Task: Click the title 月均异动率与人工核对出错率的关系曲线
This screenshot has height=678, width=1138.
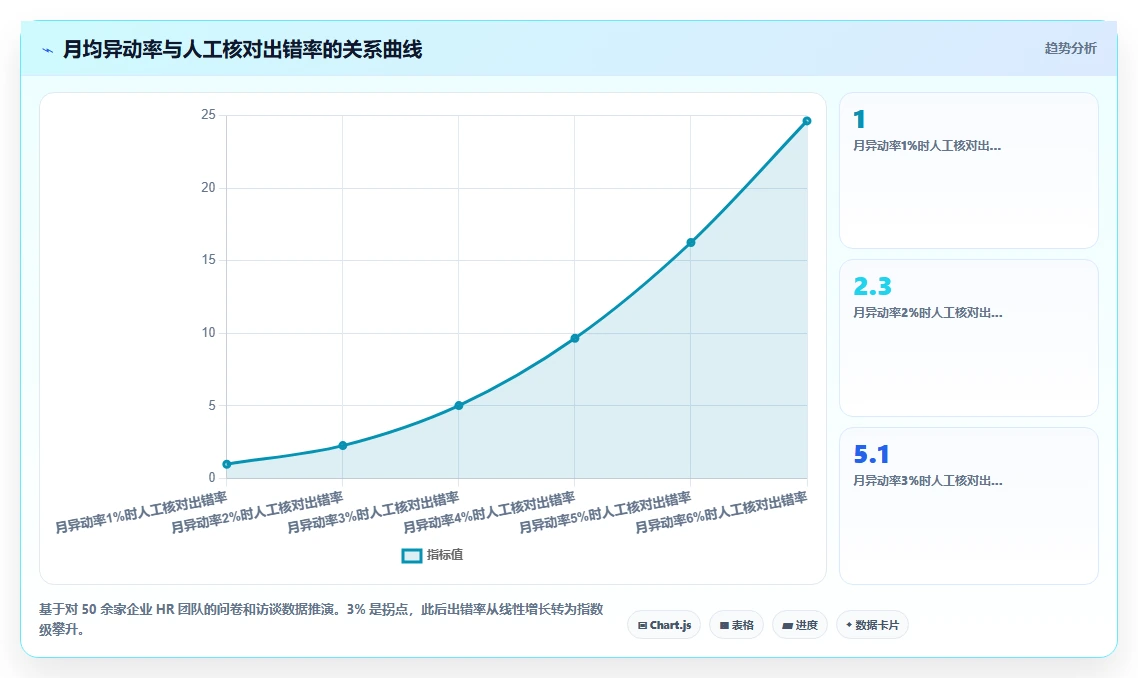Action: pos(242,49)
